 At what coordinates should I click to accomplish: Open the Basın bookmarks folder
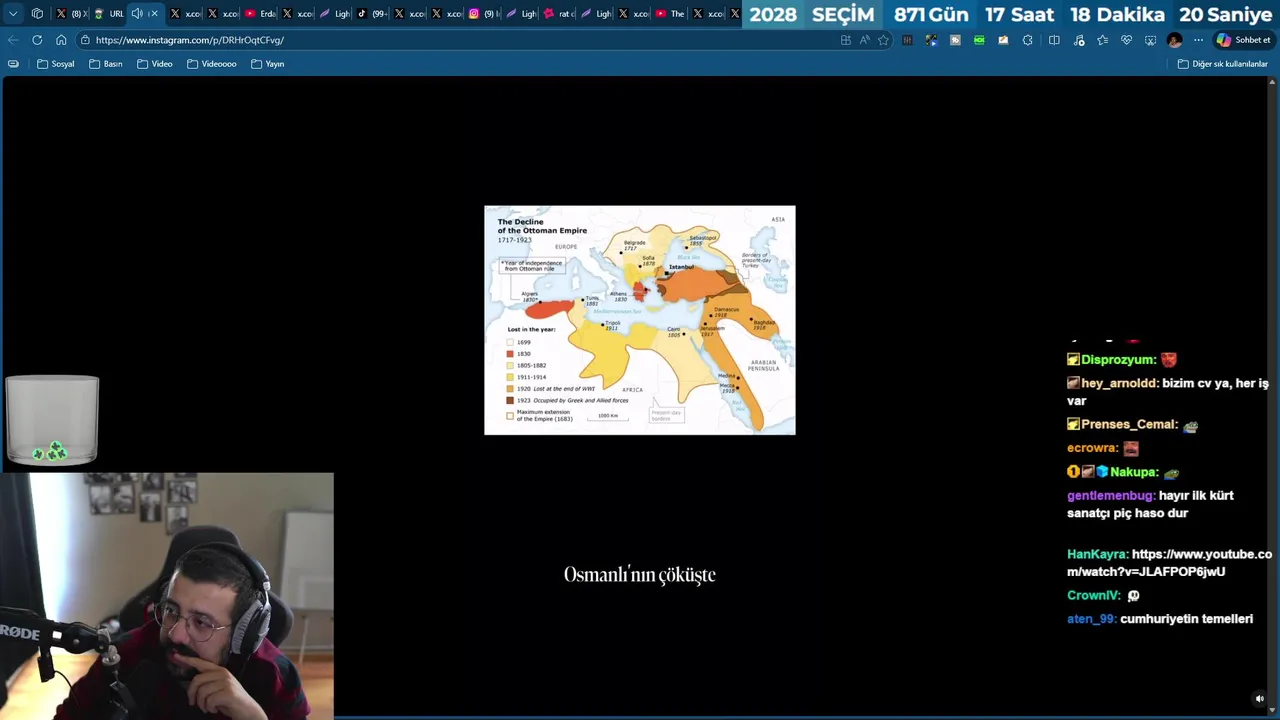pyautogui.click(x=106, y=64)
